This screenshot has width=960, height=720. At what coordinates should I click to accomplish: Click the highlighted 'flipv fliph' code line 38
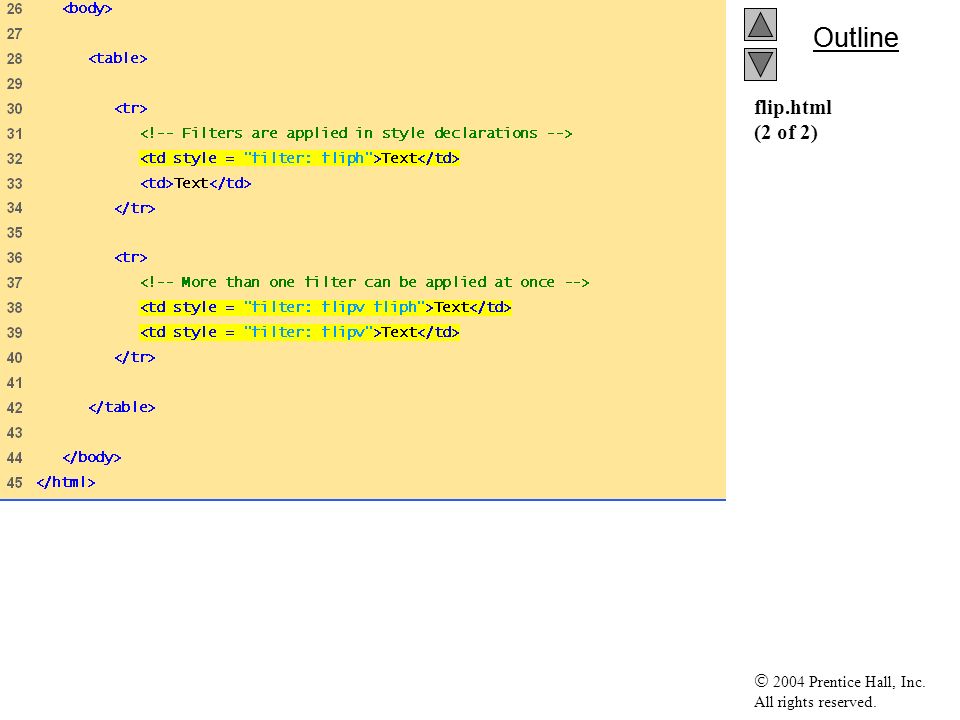pos(325,307)
